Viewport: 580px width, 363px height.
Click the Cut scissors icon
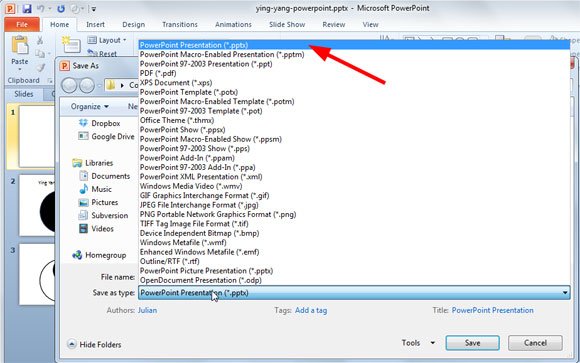[x=40, y=40]
